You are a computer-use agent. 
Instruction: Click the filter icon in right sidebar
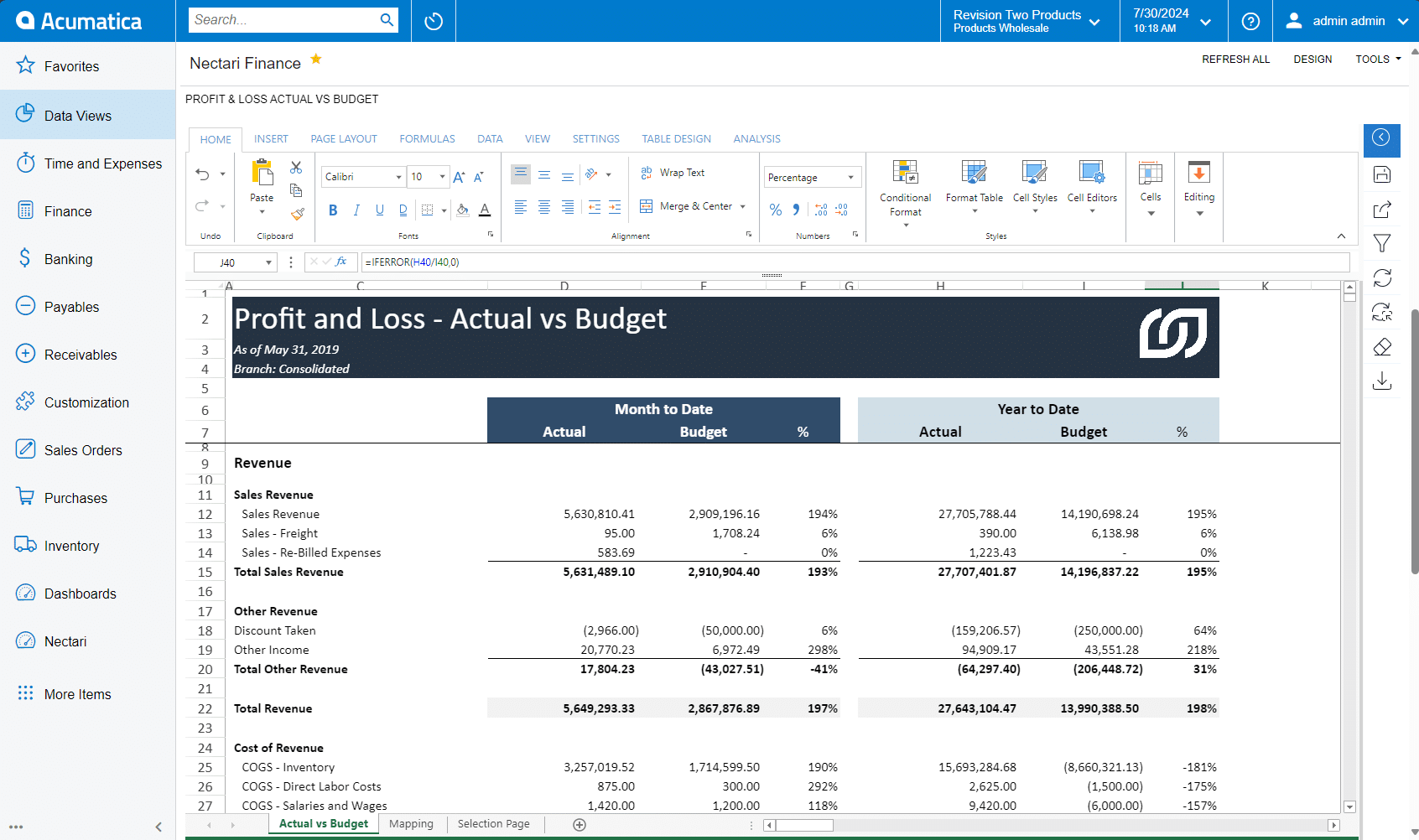click(1382, 243)
